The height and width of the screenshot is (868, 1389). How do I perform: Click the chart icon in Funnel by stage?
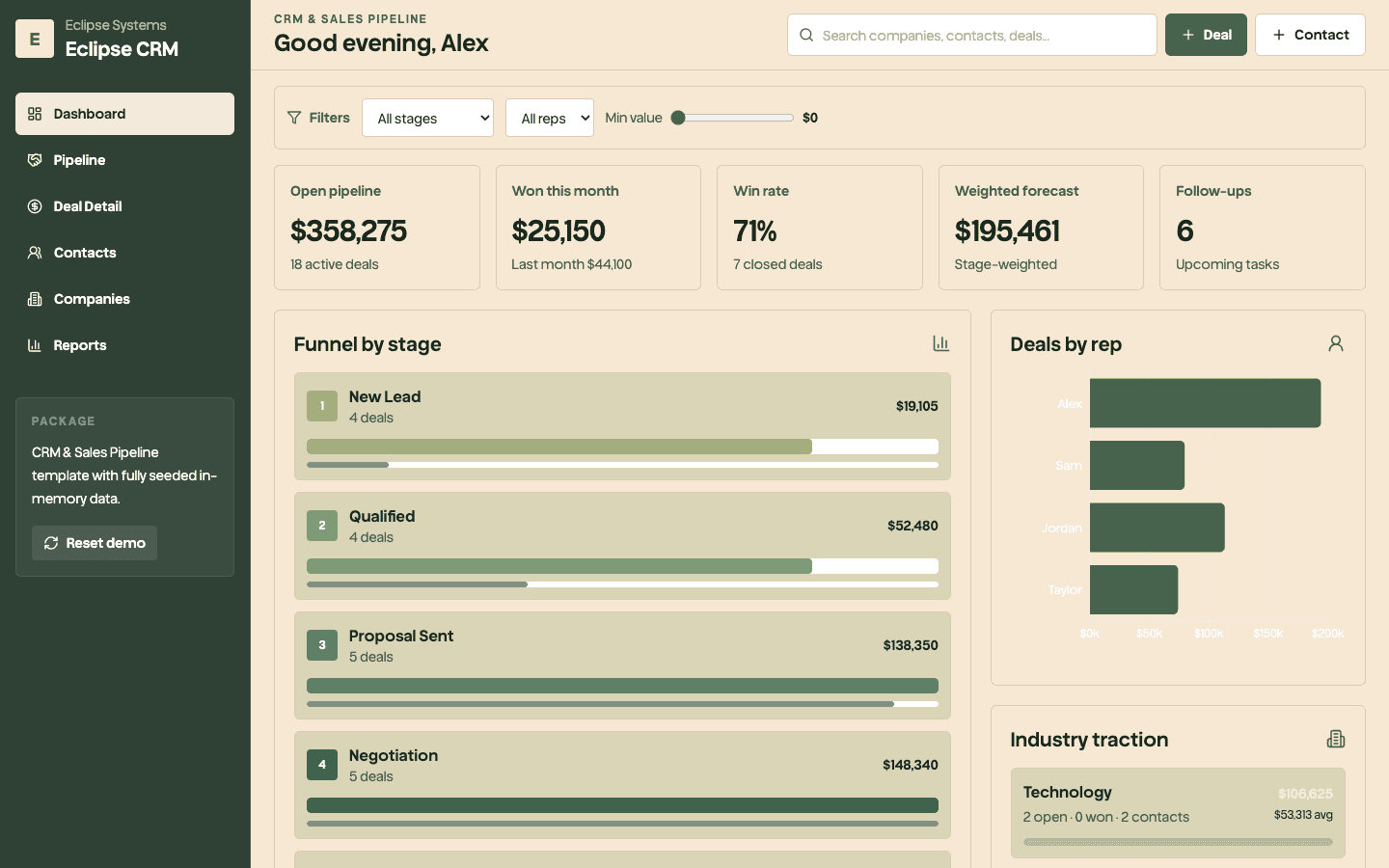[941, 343]
